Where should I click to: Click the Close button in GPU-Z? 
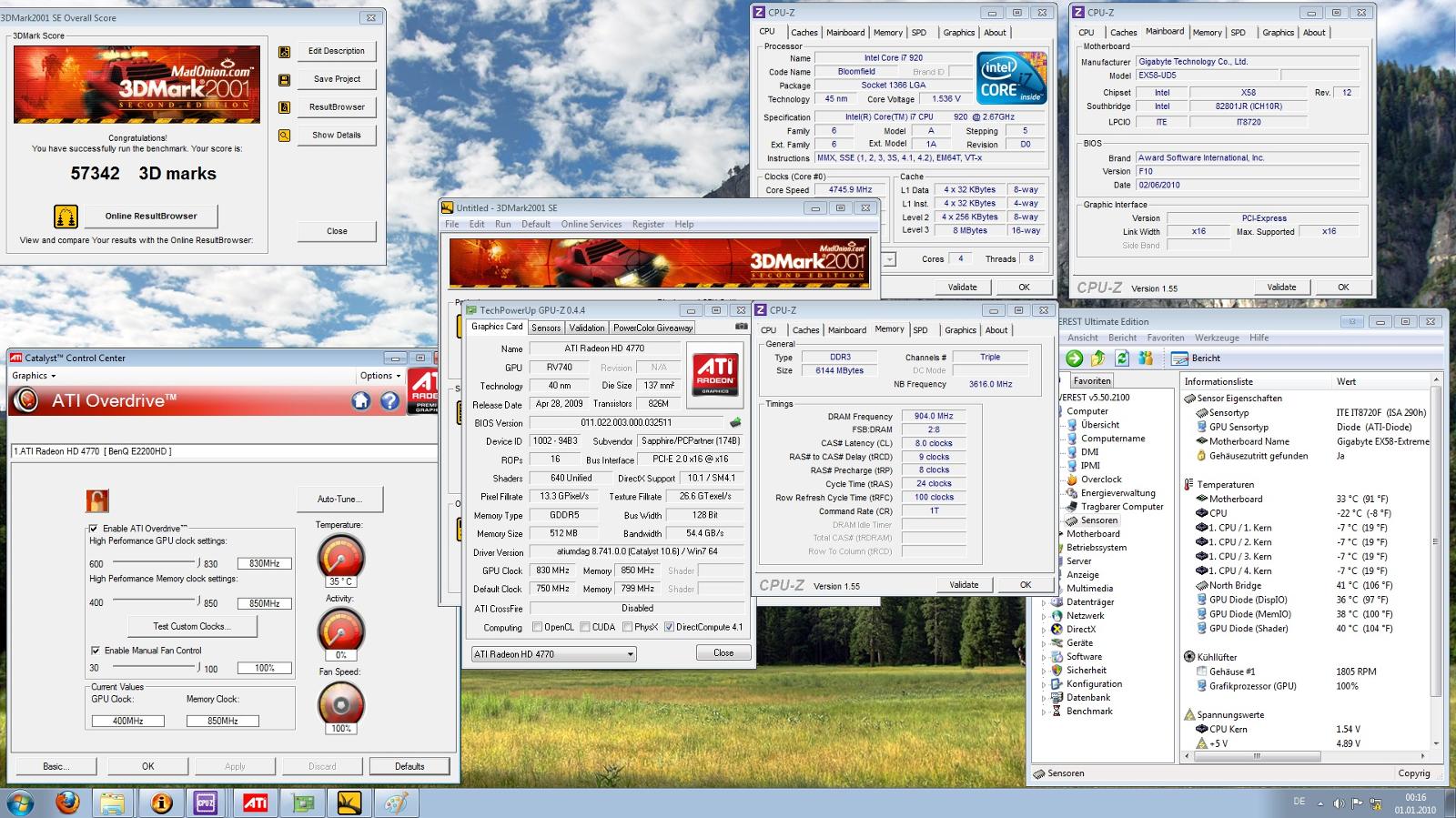[x=723, y=653]
